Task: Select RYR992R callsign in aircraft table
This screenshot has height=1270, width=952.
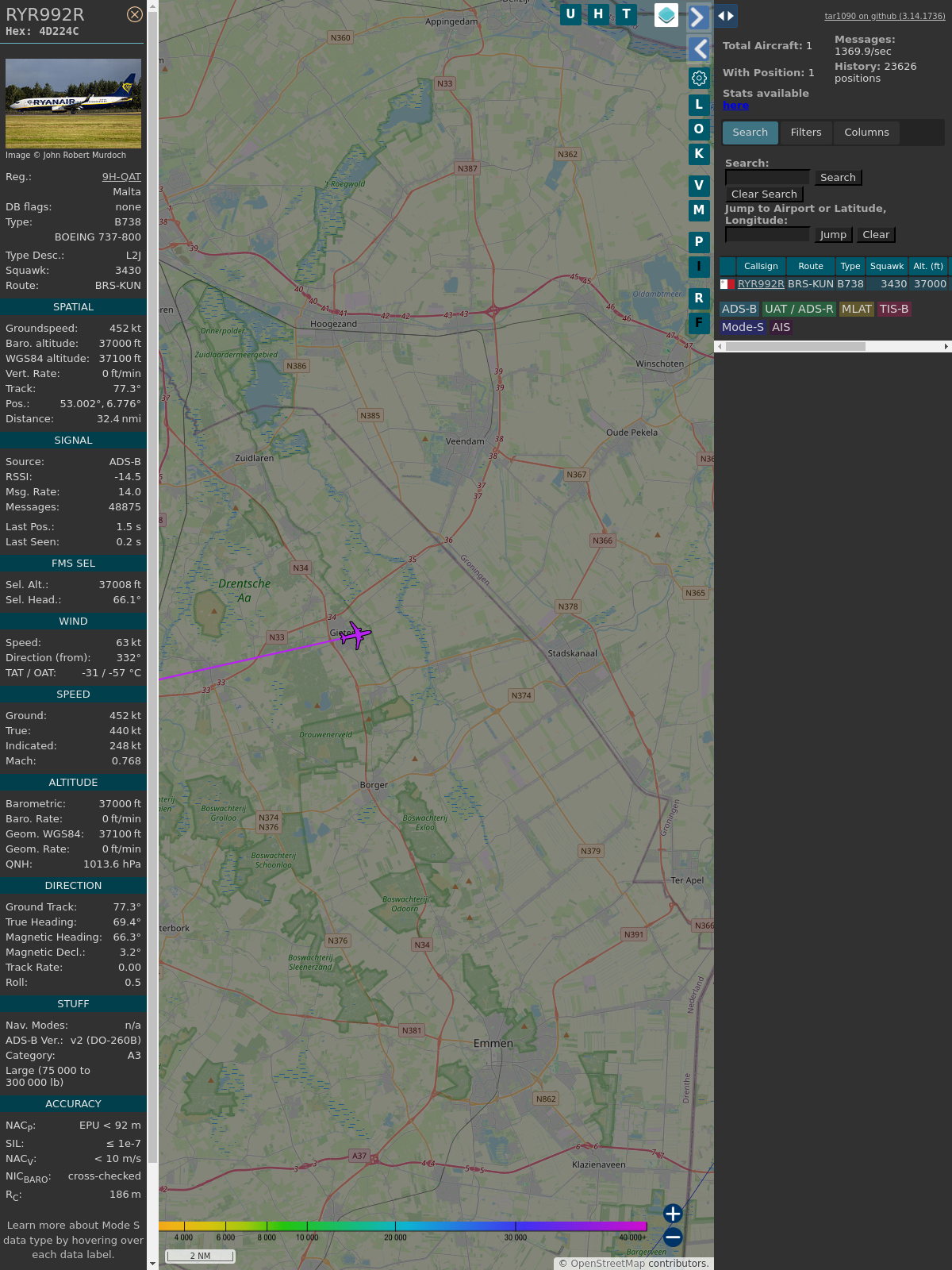Action: (761, 284)
